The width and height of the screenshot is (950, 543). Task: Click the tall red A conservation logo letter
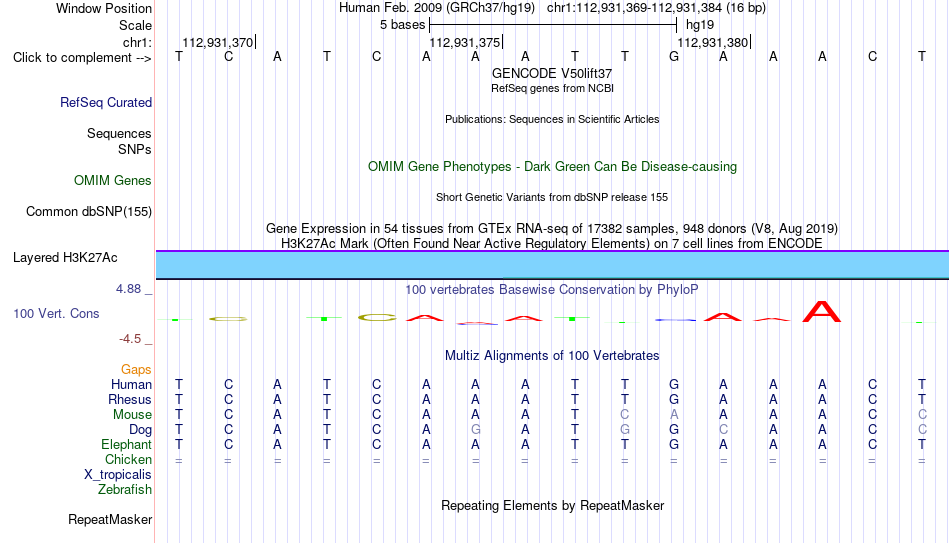click(822, 311)
